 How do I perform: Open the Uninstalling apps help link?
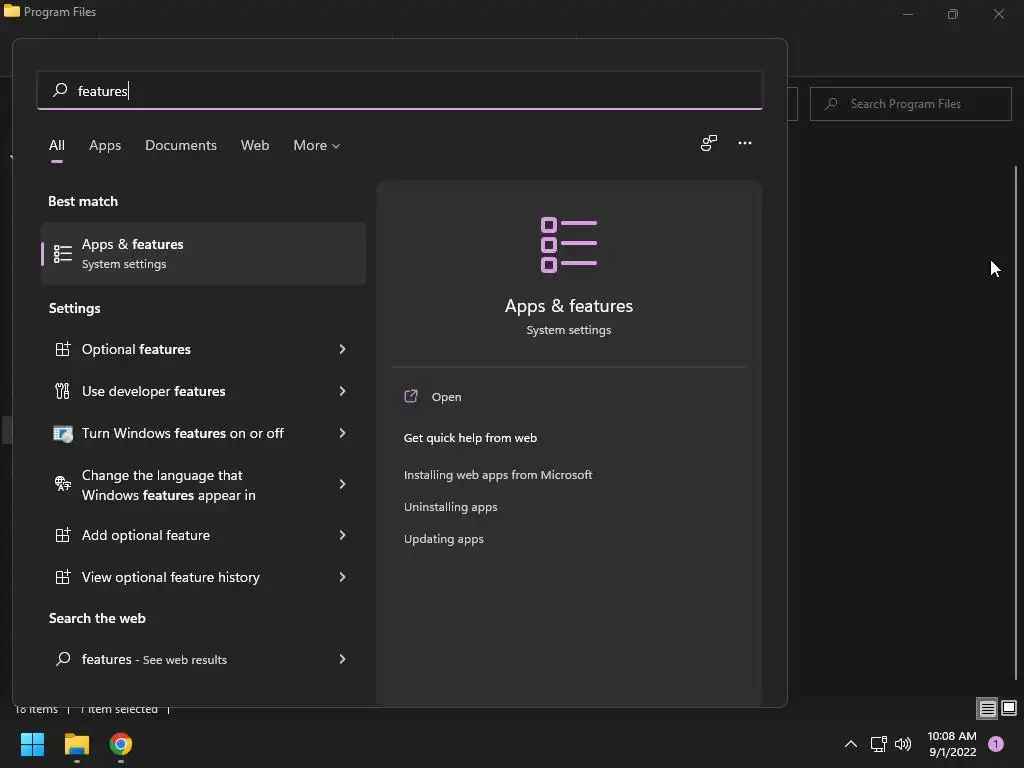click(x=450, y=507)
